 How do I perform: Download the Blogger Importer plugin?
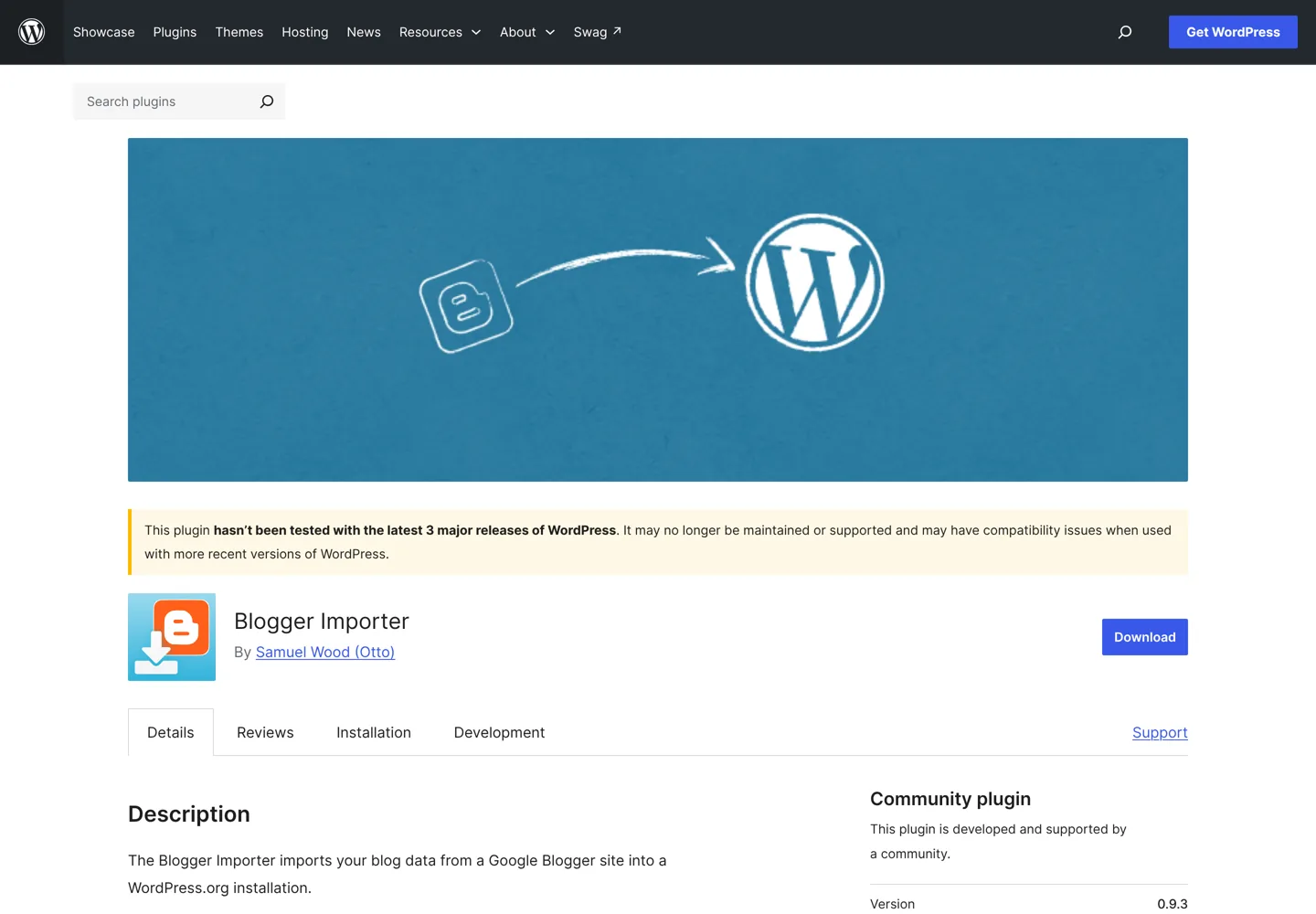[1145, 637]
